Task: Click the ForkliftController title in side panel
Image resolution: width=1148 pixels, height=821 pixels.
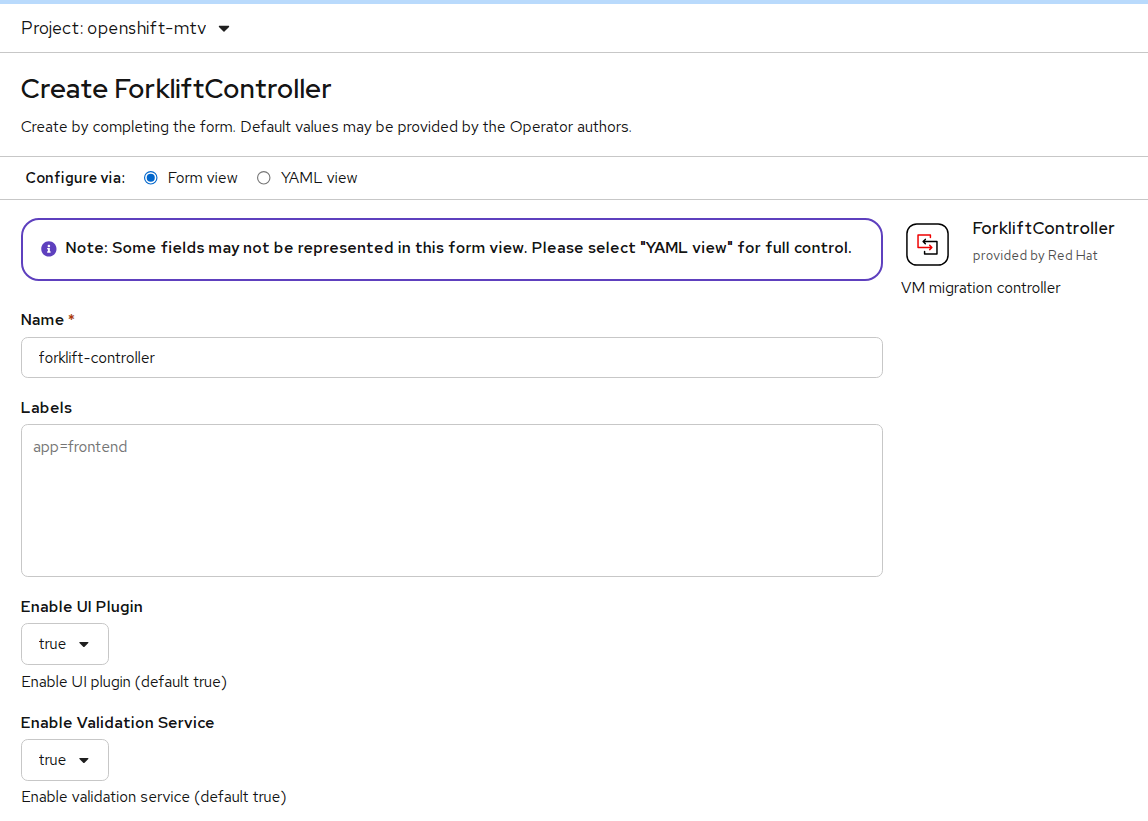Action: point(1043,228)
